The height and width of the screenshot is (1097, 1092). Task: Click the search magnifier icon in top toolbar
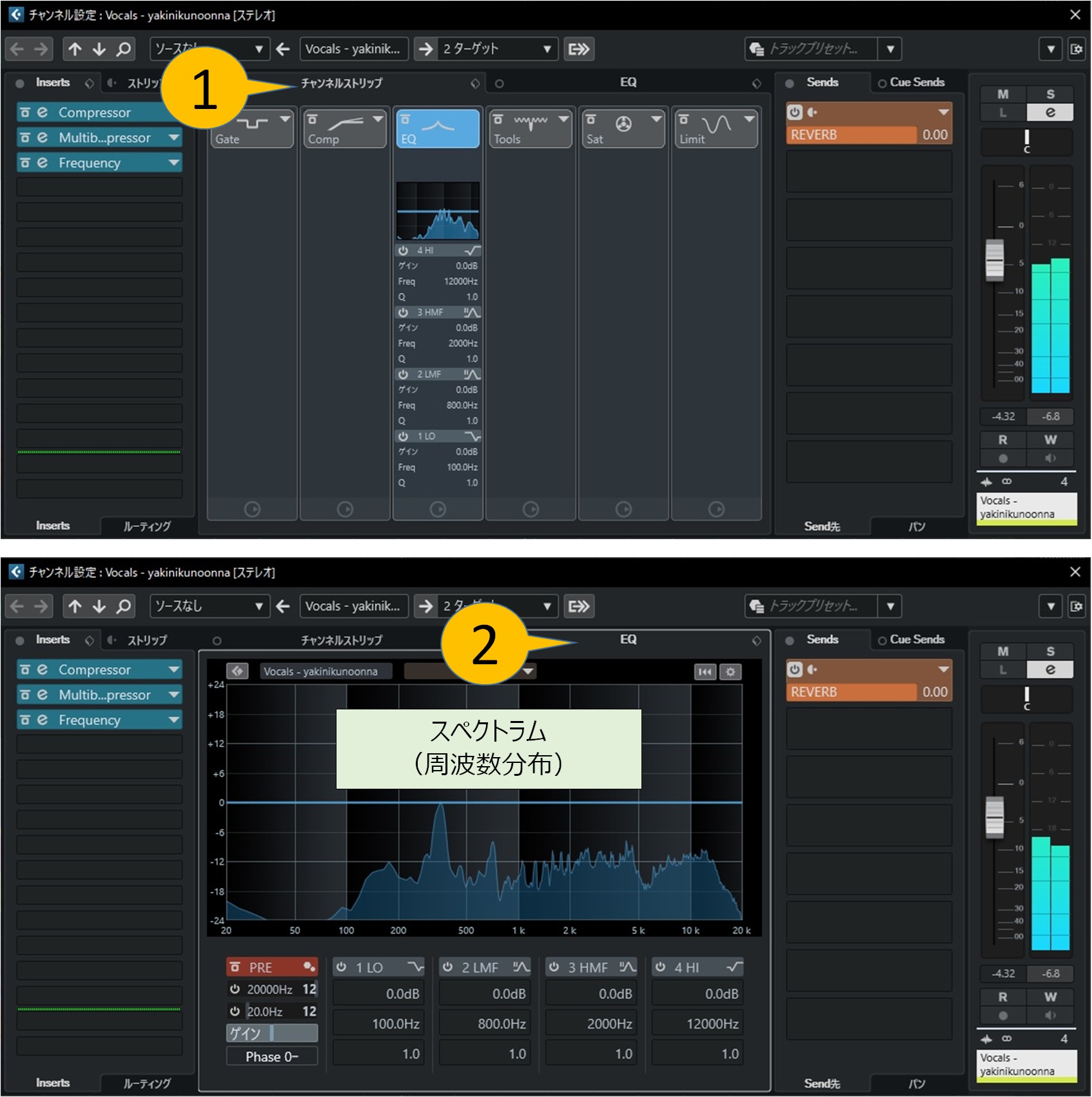[x=123, y=49]
